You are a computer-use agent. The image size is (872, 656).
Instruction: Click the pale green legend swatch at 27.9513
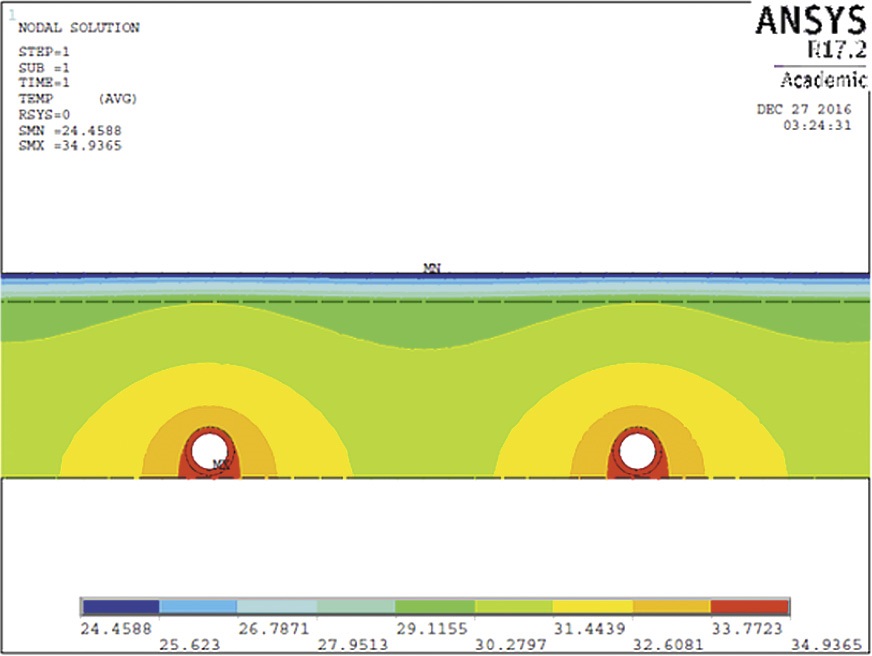[356, 607]
